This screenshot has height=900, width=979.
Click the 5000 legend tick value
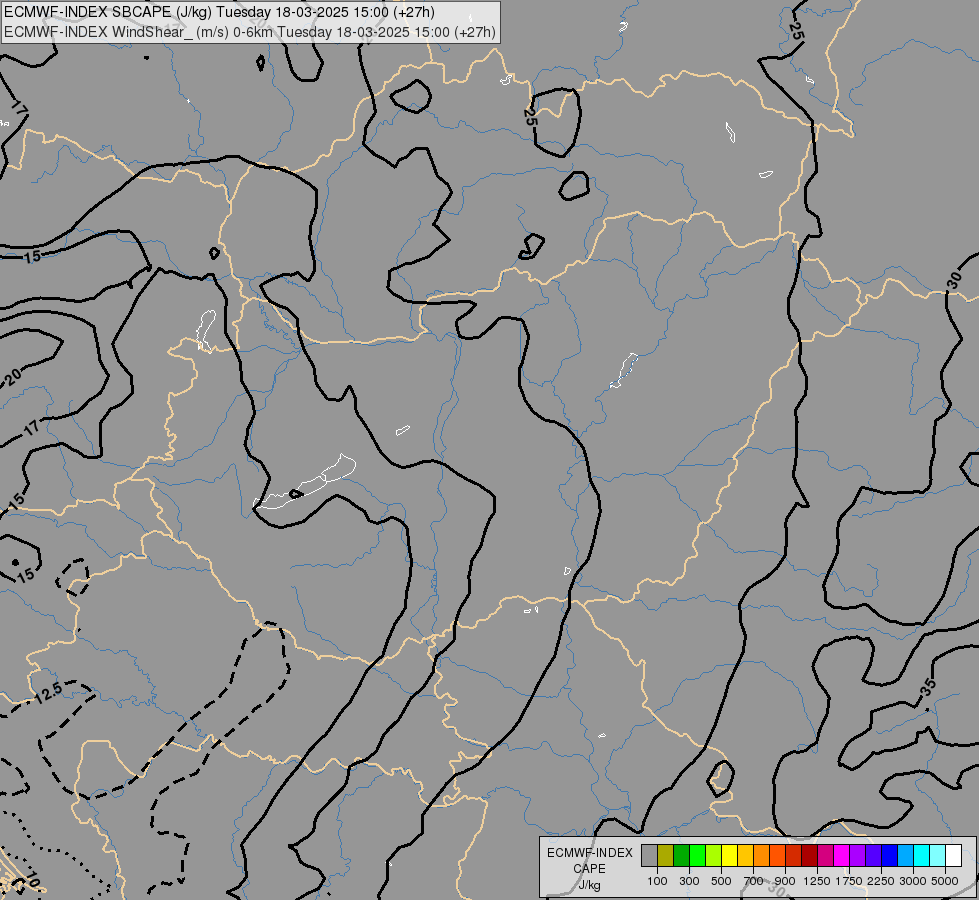click(x=945, y=881)
